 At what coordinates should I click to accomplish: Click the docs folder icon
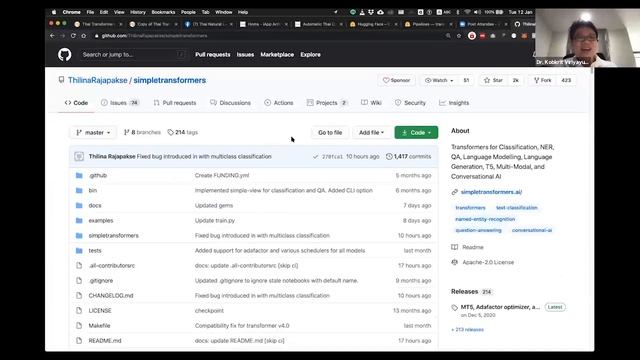click(x=79, y=205)
